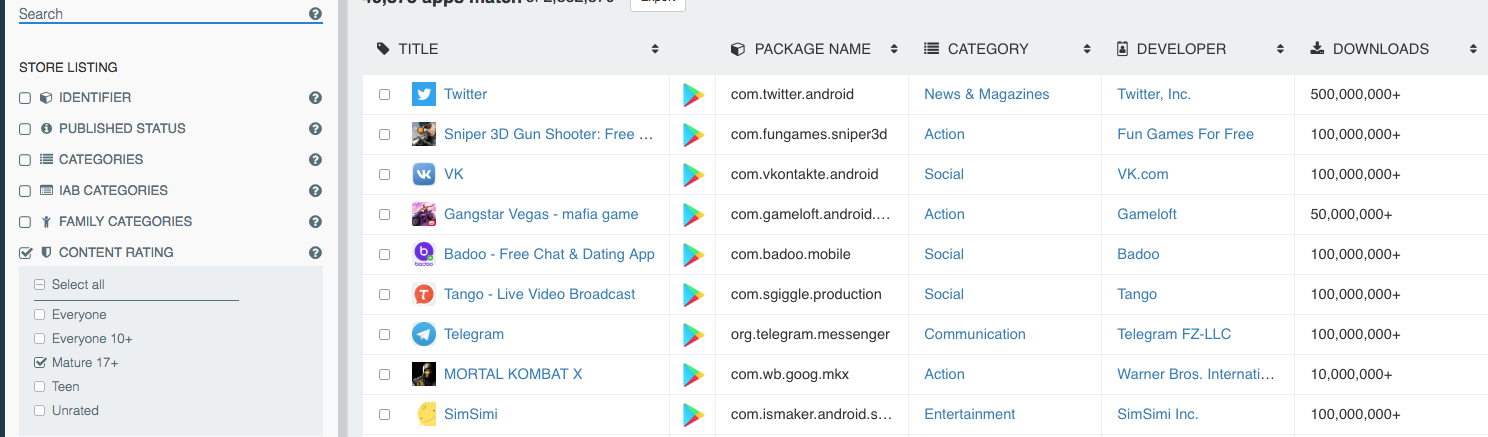Image resolution: width=1488 pixels, height=437 pixels.
Task: Open Google Play icon for Telegram row
Action: (693, 334)
